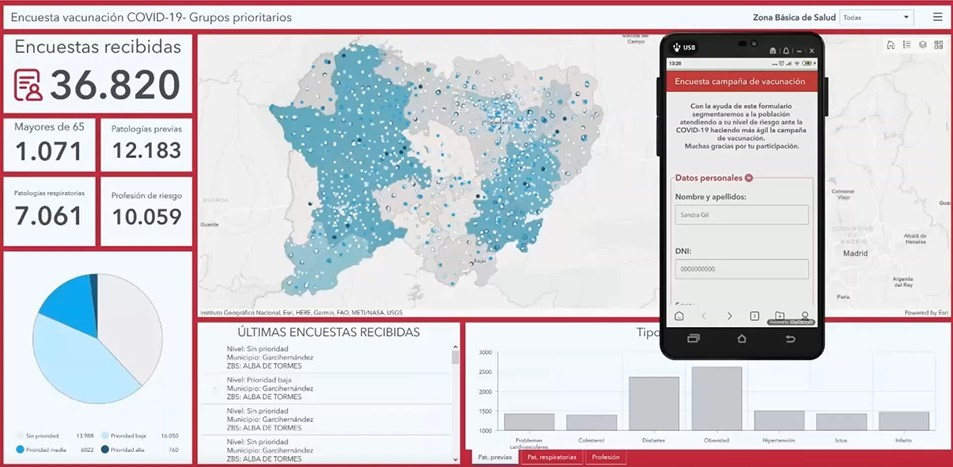
Task: Open the map layers list icon
Action: coord(923,45)
